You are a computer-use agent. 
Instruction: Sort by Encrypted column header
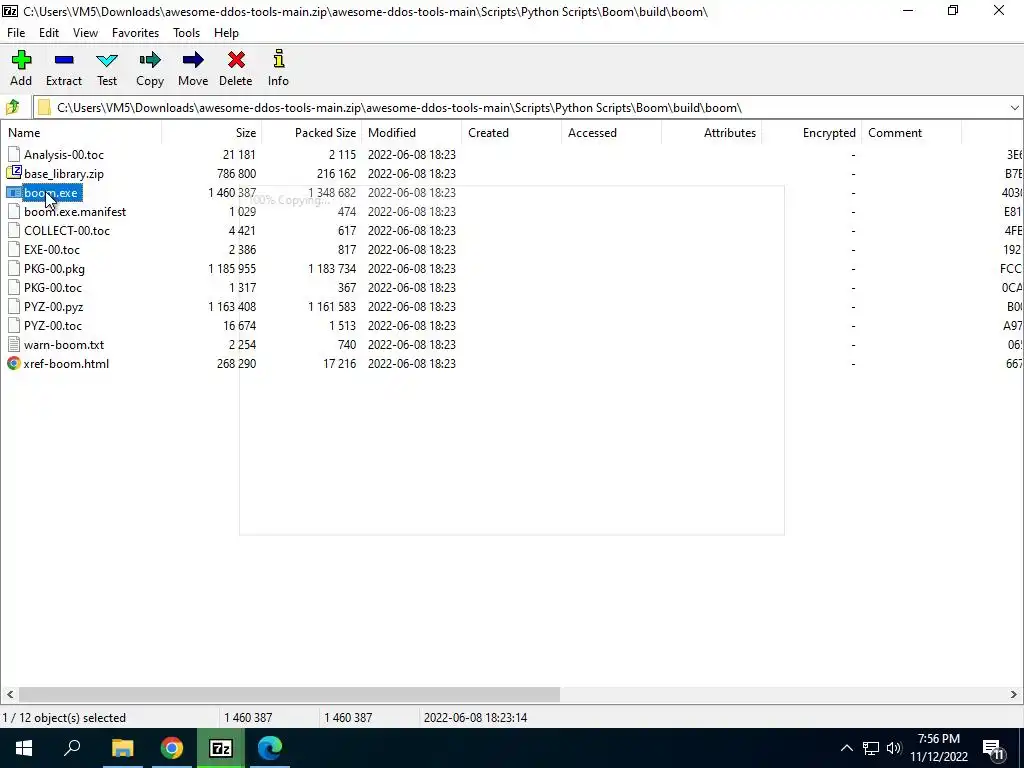pyautogui.click(x=811, y=133)
